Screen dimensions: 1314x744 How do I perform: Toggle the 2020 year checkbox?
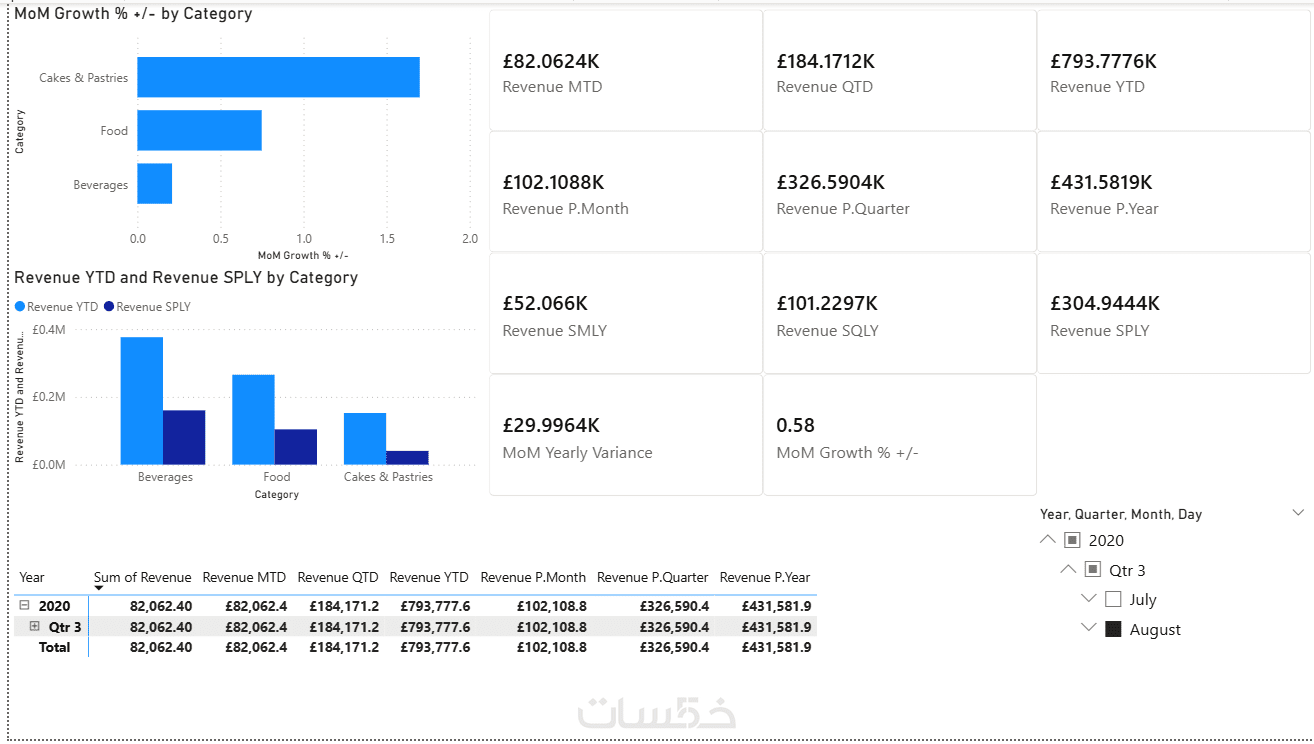click(1072, 540)
